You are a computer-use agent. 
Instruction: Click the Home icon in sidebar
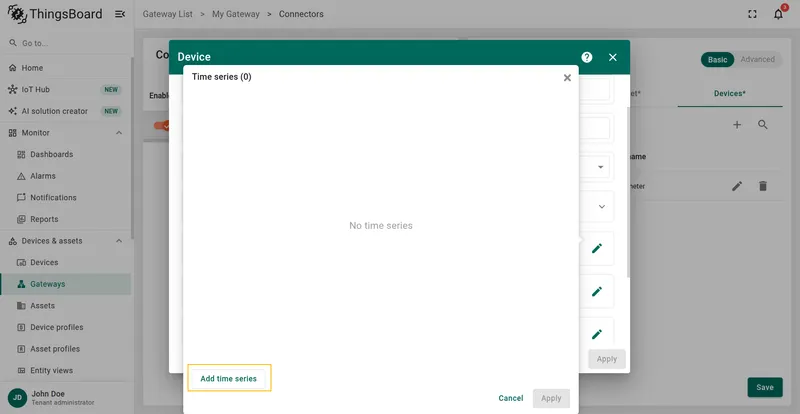13,68
